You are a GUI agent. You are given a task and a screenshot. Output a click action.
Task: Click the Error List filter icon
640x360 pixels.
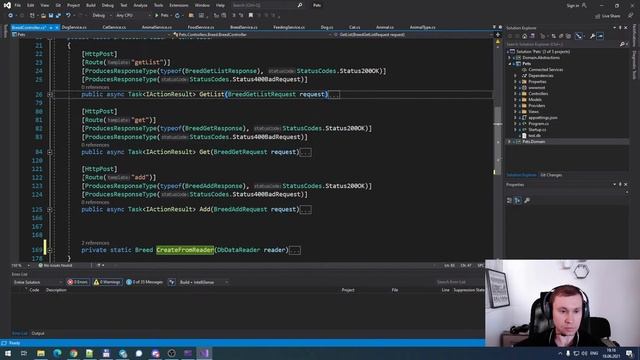pyautogui.click(x=172, y=282)
